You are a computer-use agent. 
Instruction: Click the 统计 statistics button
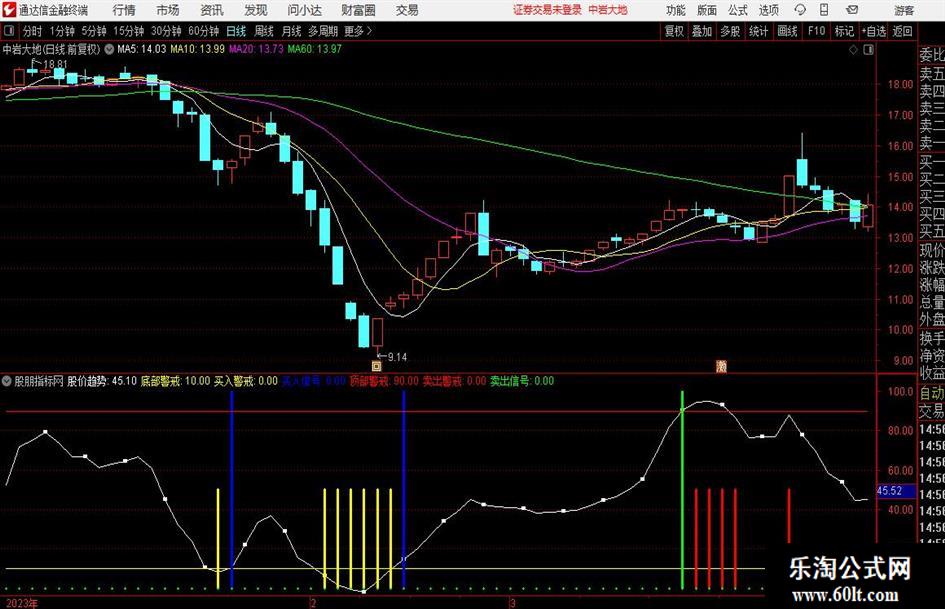pyautogui.click(x=758, y=31)
